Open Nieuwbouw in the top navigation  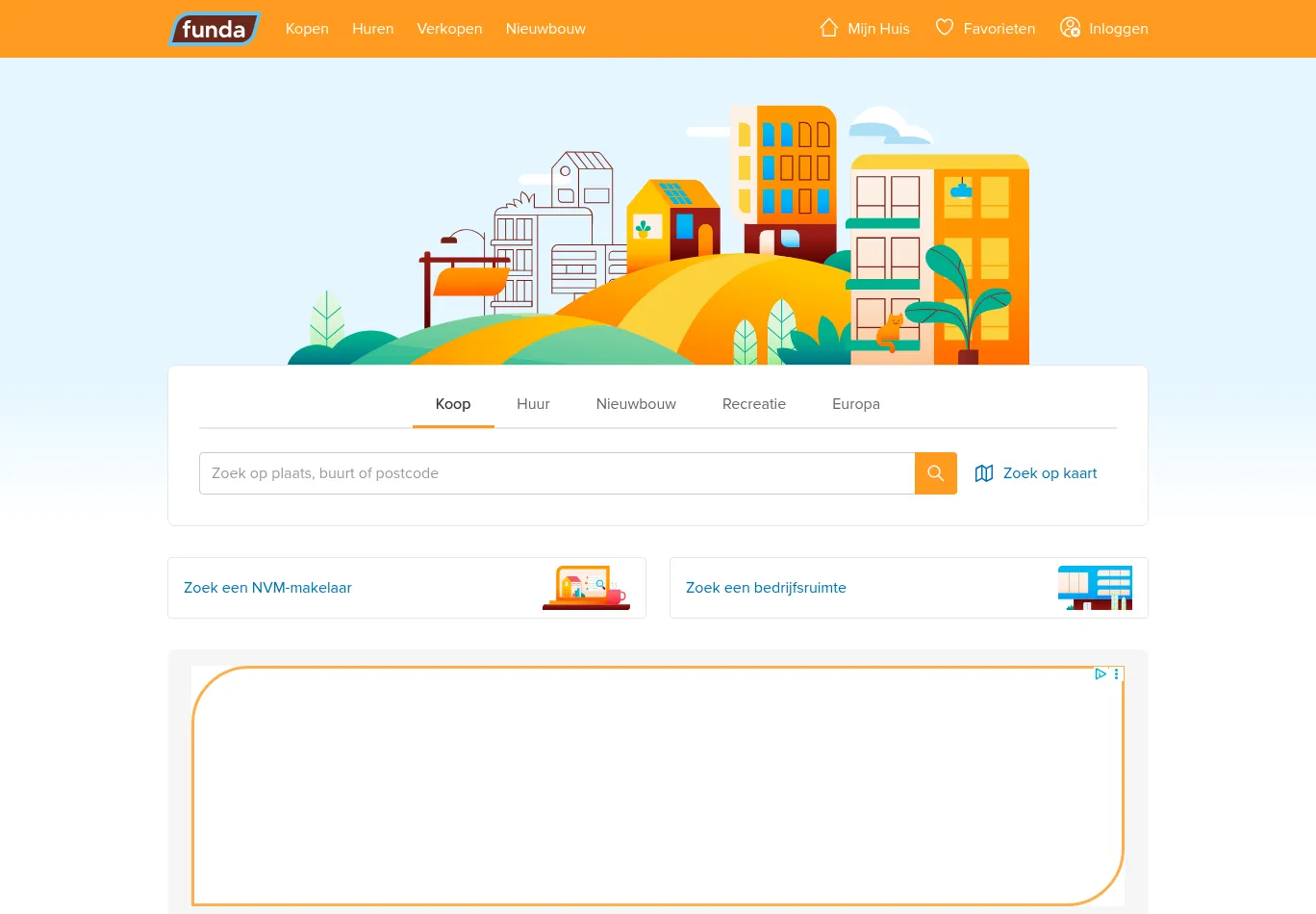(x=545, y=29)
